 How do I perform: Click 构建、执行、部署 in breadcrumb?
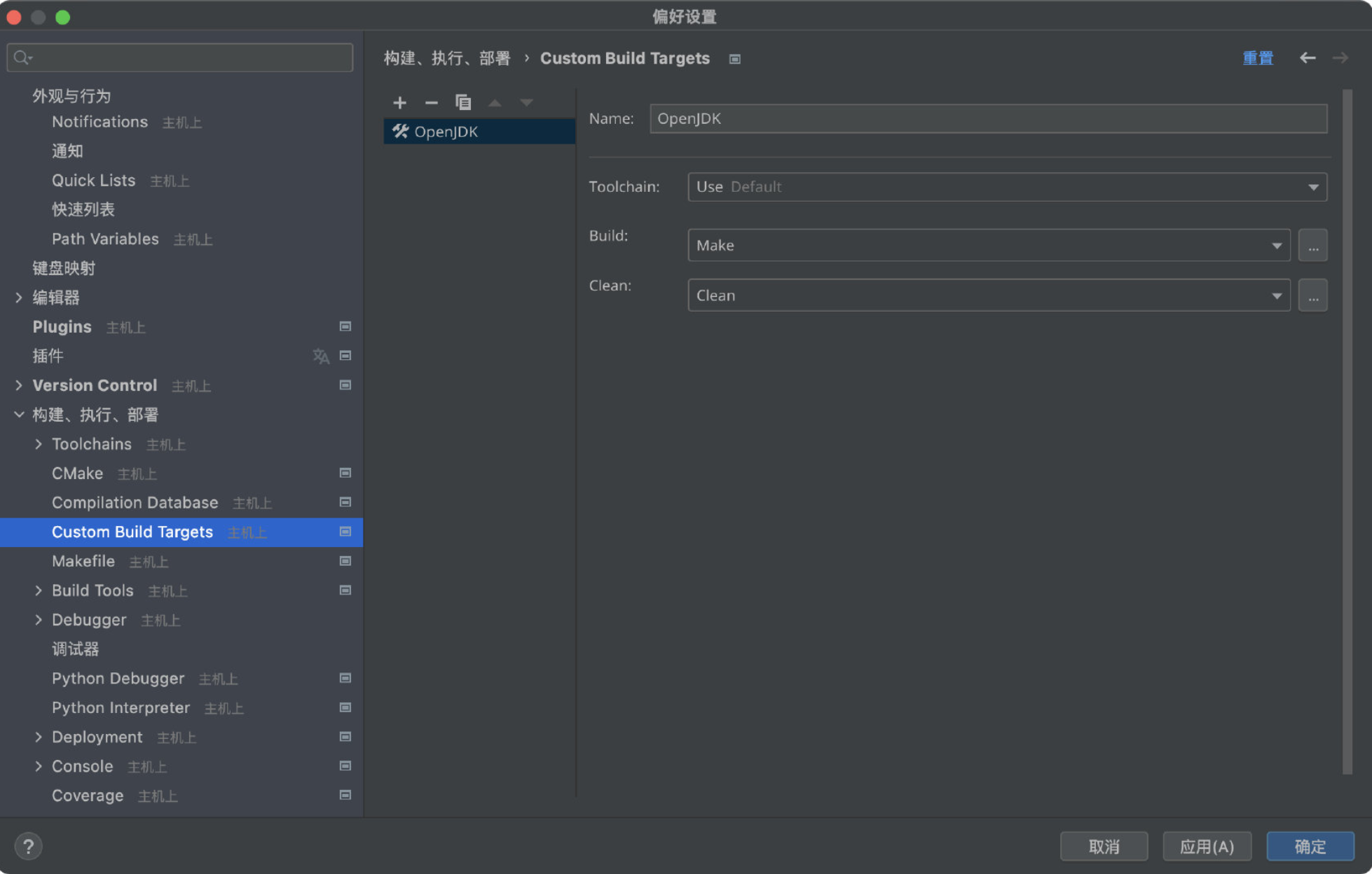(447, 58)
